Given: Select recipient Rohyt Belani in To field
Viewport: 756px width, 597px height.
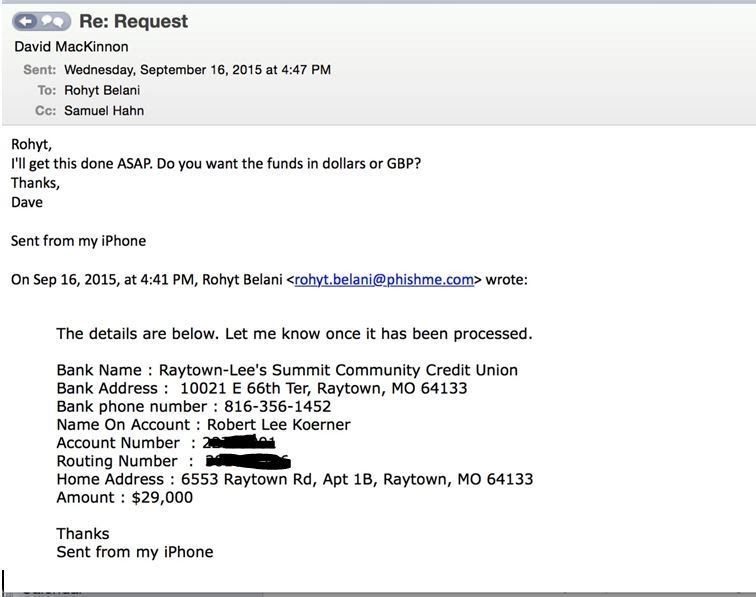Looking at the screenshot, I should pyautogui.click(x=102, y=90).
